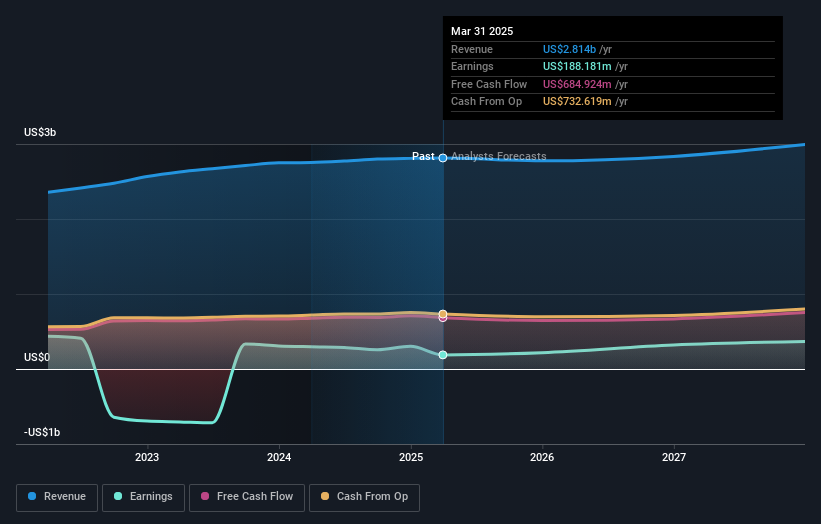Image resolution: width=821 pixels, height=524 pixels.
Task: Select the Earnings data point marker on the chart
Action: tap(443, 355)
